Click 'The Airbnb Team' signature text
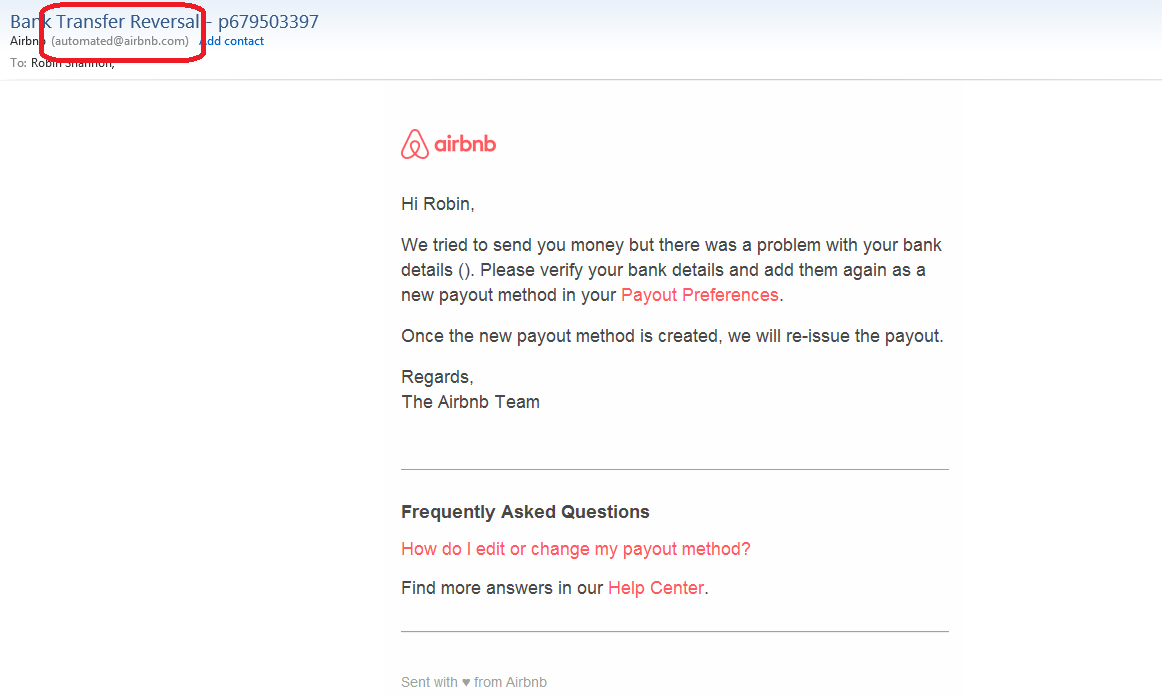The width and height of the screenshot is (1162, 697). [x=470, y=402]
